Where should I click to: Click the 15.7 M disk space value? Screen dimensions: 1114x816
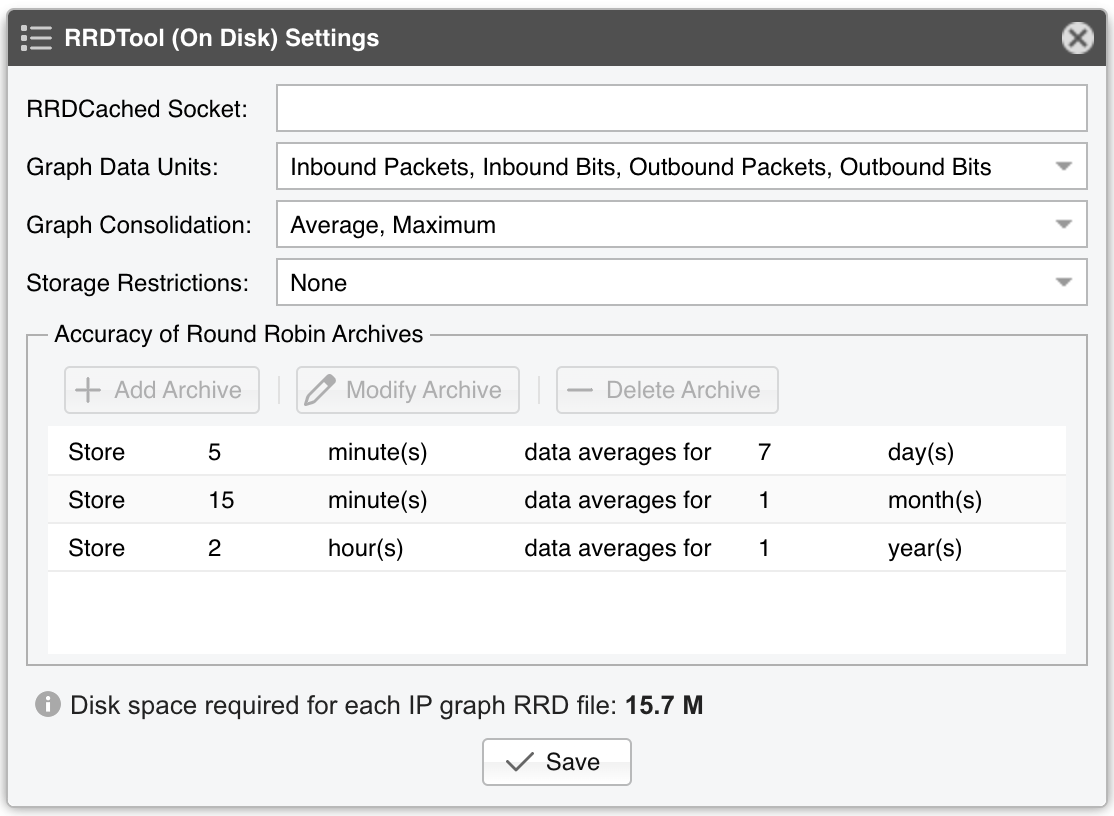pos(664,705)
